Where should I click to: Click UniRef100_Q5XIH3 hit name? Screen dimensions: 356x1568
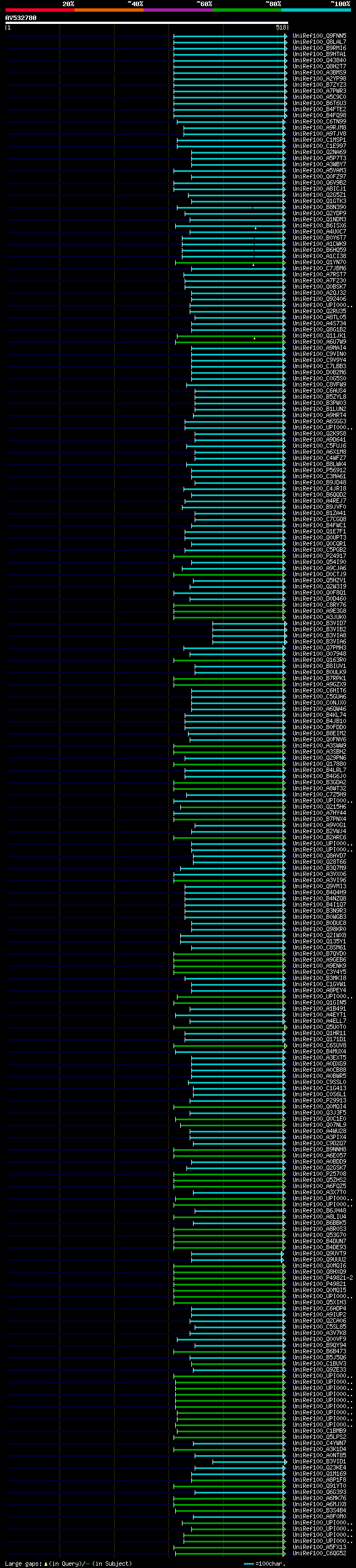tap(319, 1303)
